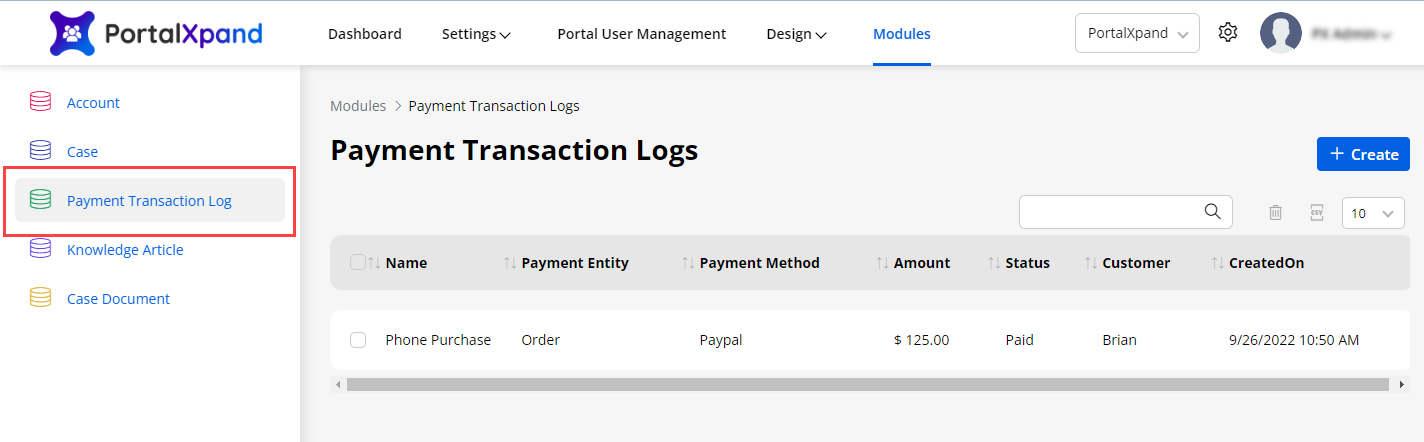The height and width of the screenshot is (442, 1424).
Task: Click the user profile avatar
Action: (1281, 33)
